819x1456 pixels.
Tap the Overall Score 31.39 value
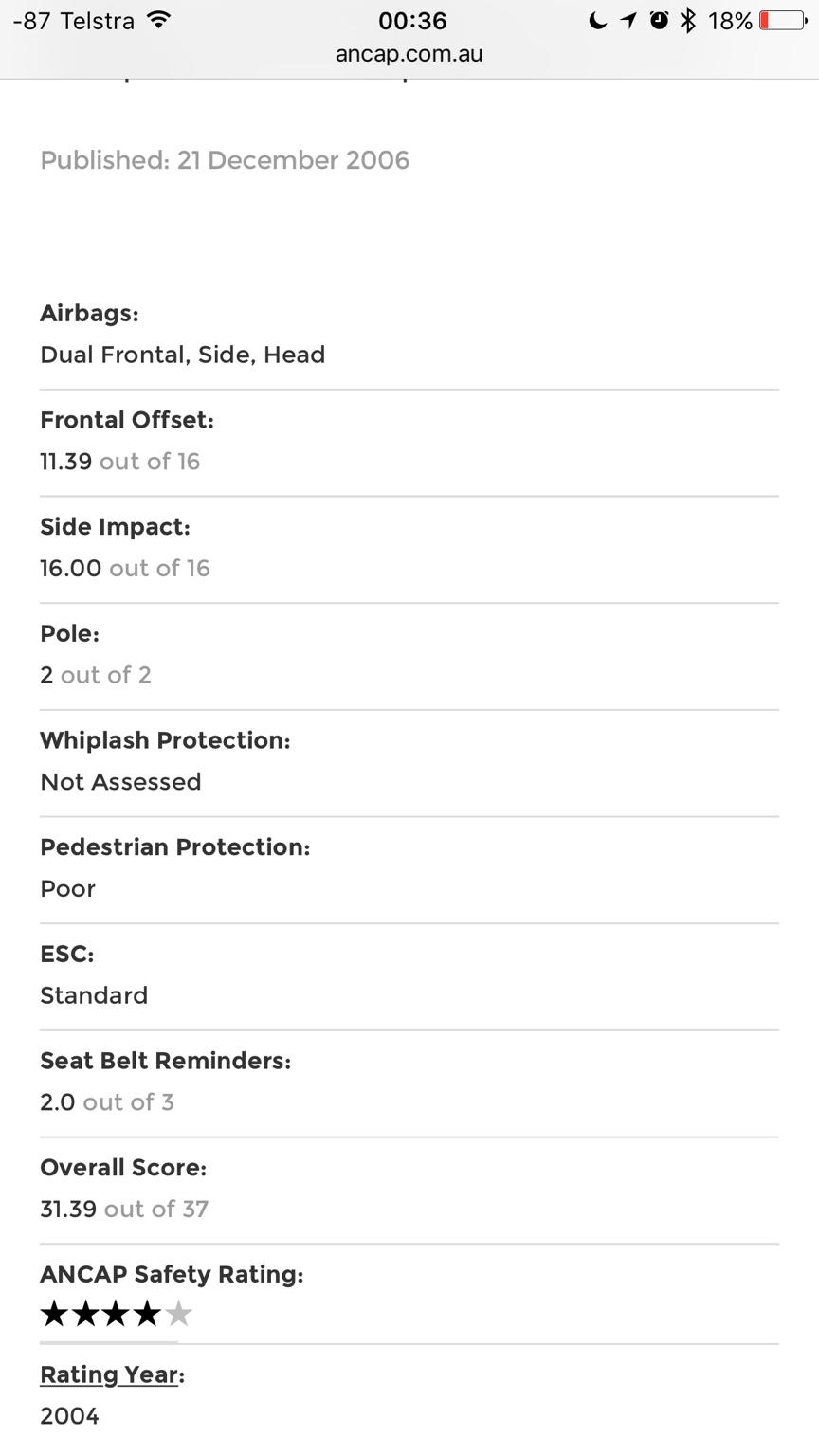pyautogui.click(x=68, y=1209)
